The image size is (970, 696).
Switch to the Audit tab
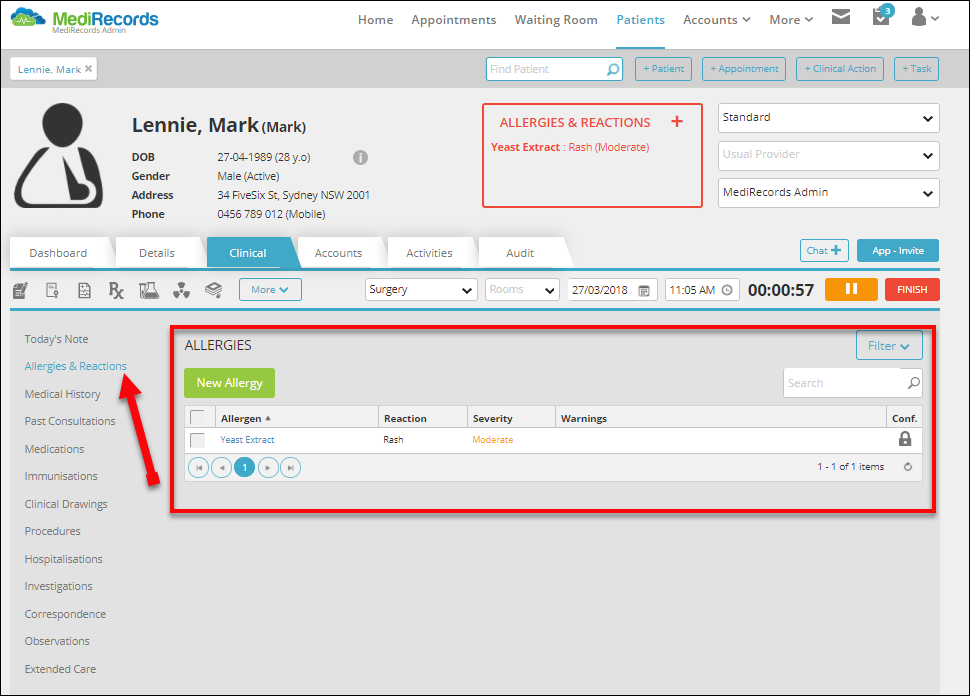point(520,252)
